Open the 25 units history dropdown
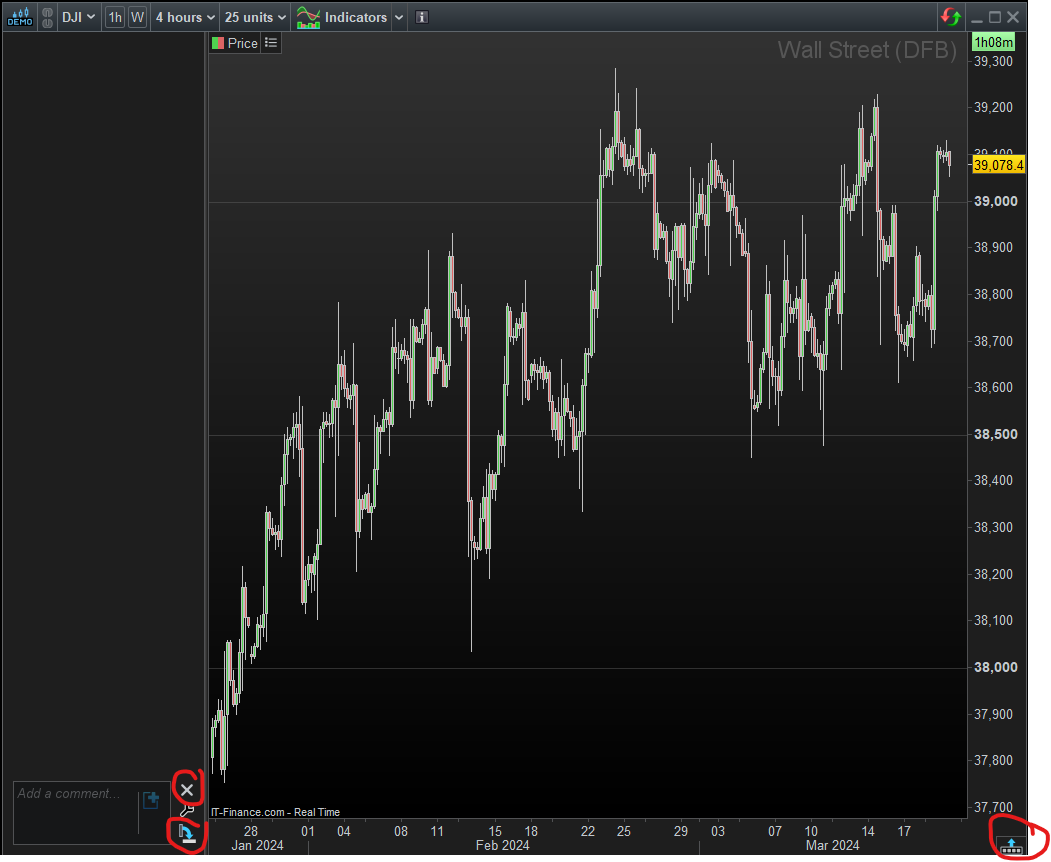 255,17
